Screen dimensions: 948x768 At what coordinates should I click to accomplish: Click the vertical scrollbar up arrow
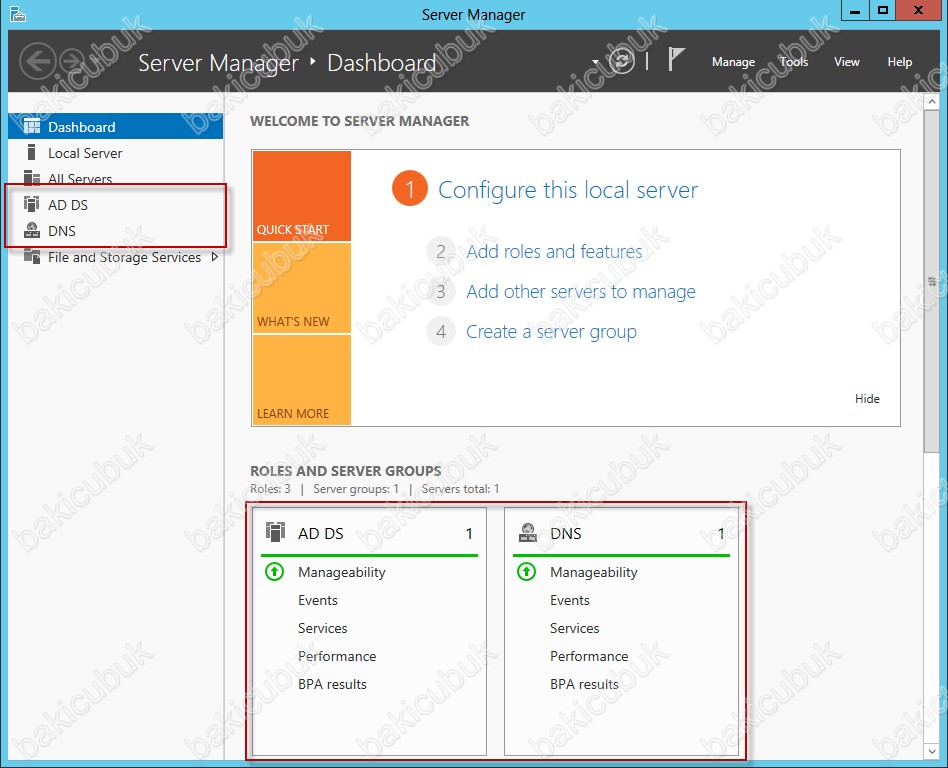[x=932, y=101]
